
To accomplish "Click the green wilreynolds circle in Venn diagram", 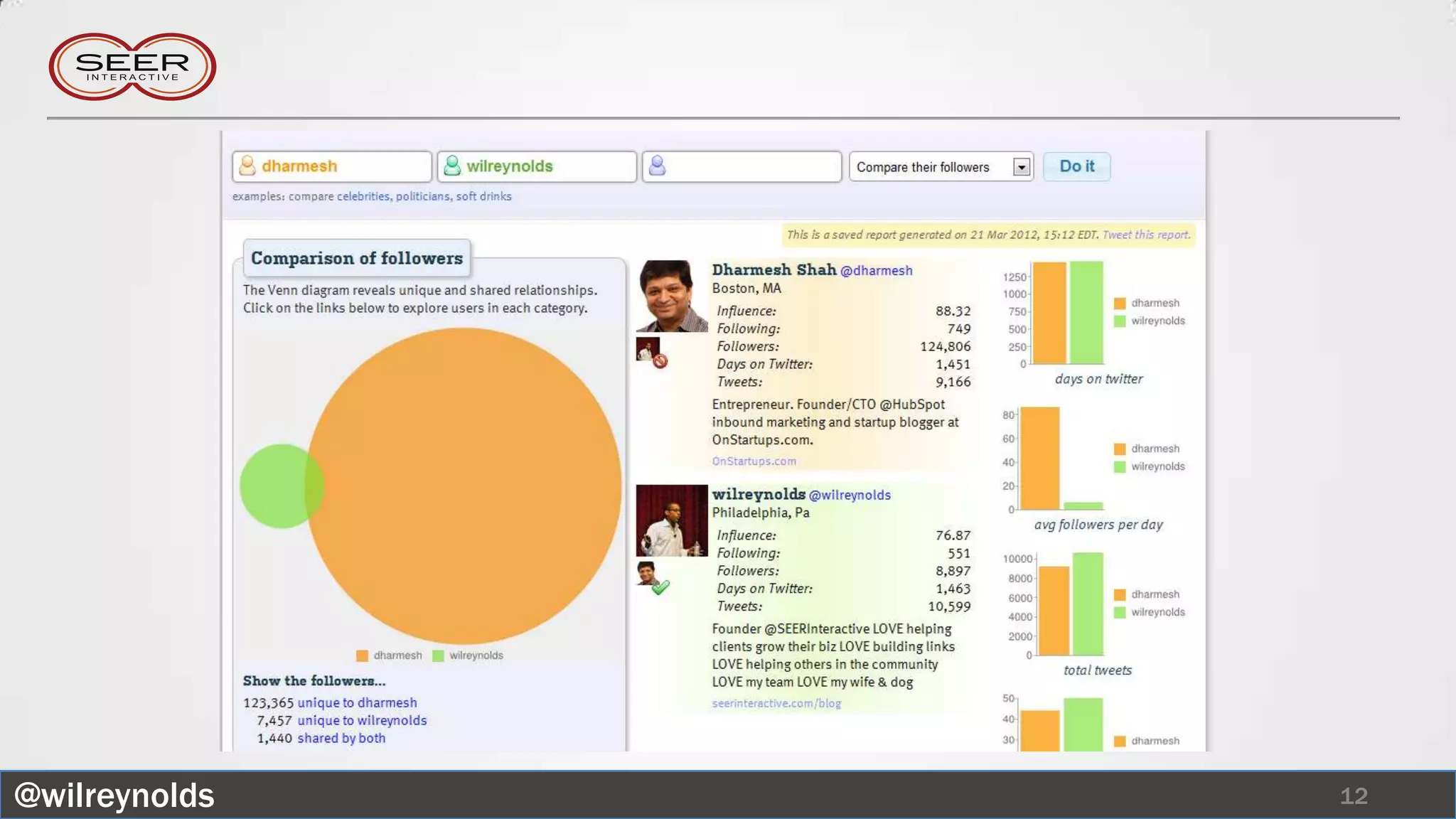I will click(x=272, y=486).
